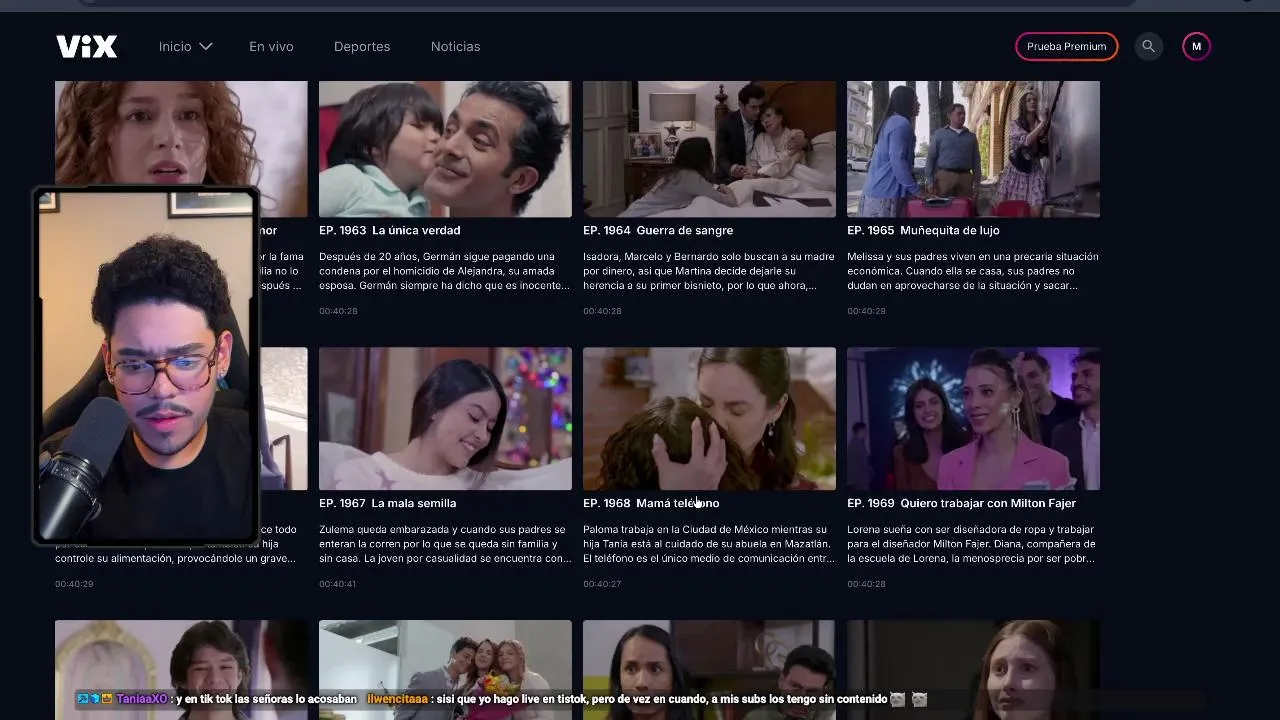Click the ilwencitaaa username in chat overlay
Viewport: 1280px width, 720px height.
(397, 700)
